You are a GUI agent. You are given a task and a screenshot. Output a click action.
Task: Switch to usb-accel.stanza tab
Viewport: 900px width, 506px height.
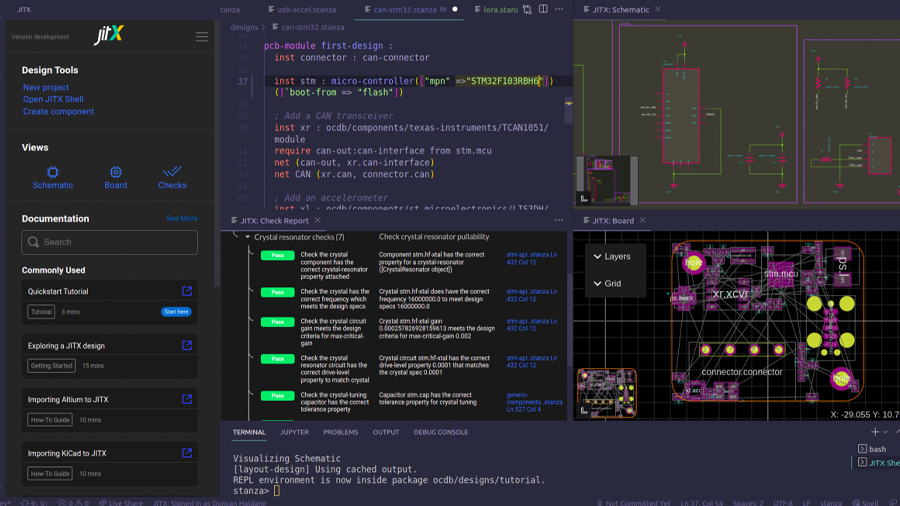[302, 9]
